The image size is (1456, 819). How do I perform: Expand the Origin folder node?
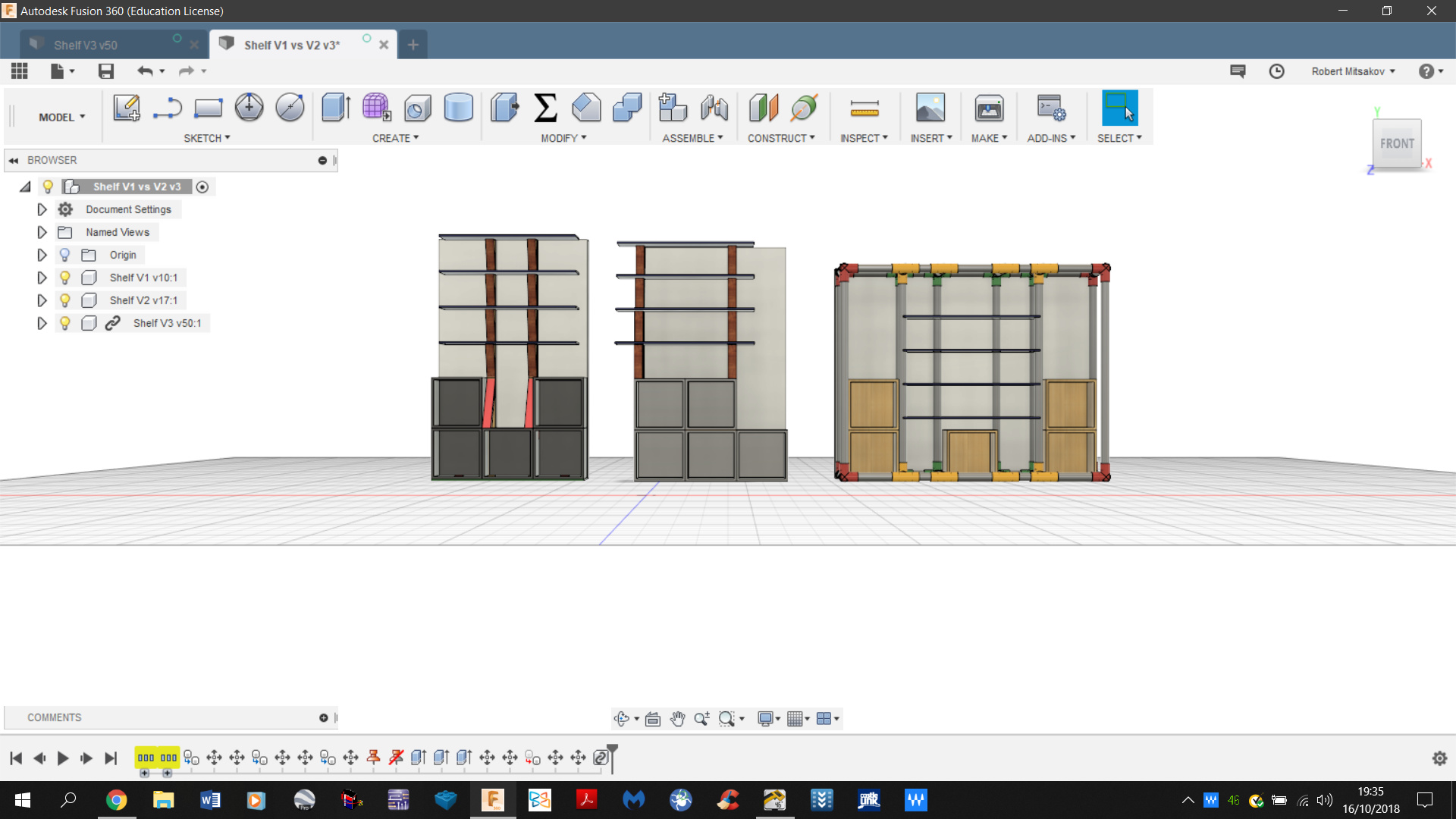(42, 255)
